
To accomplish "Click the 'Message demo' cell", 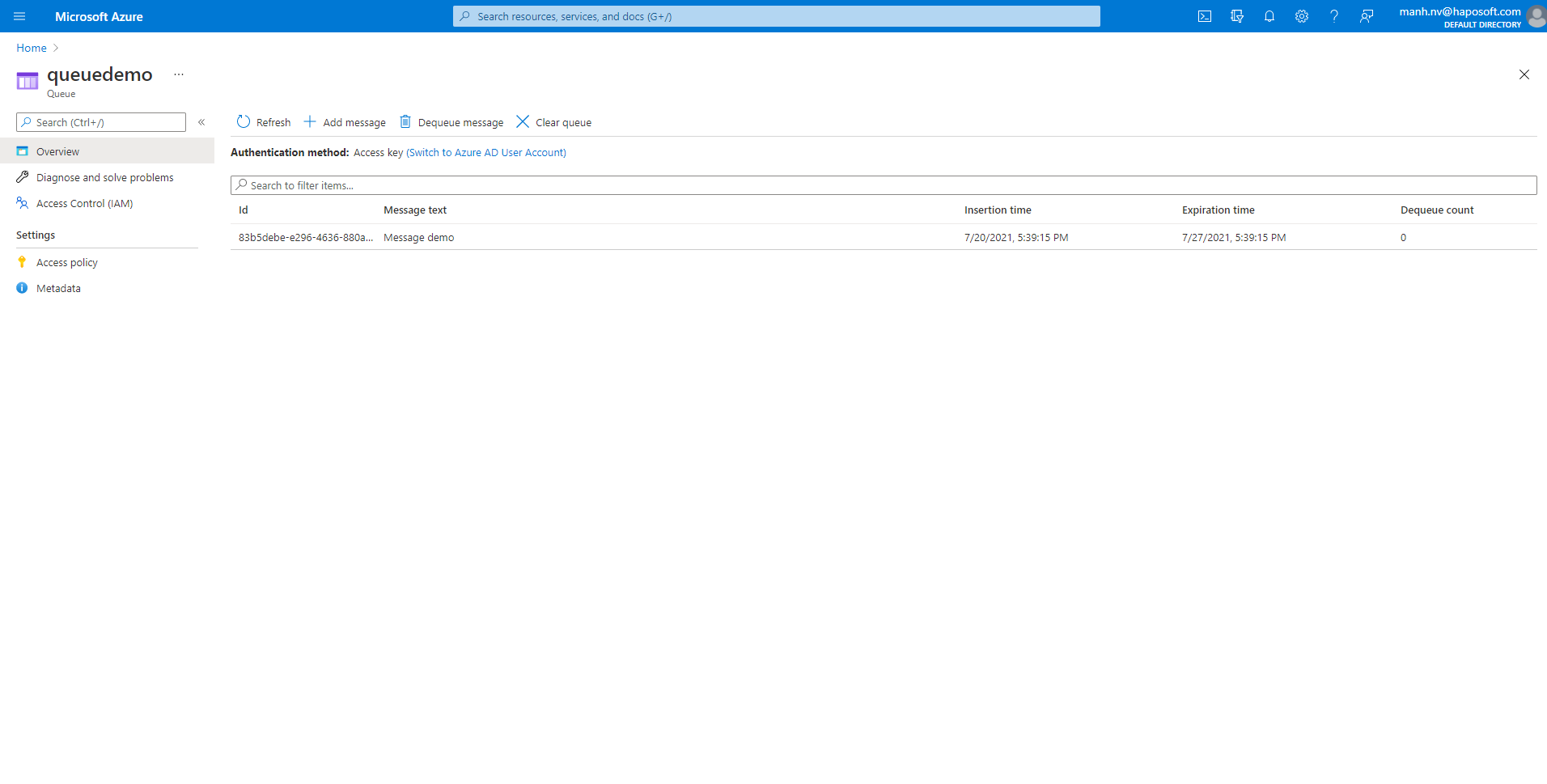I will pos(419,238).
